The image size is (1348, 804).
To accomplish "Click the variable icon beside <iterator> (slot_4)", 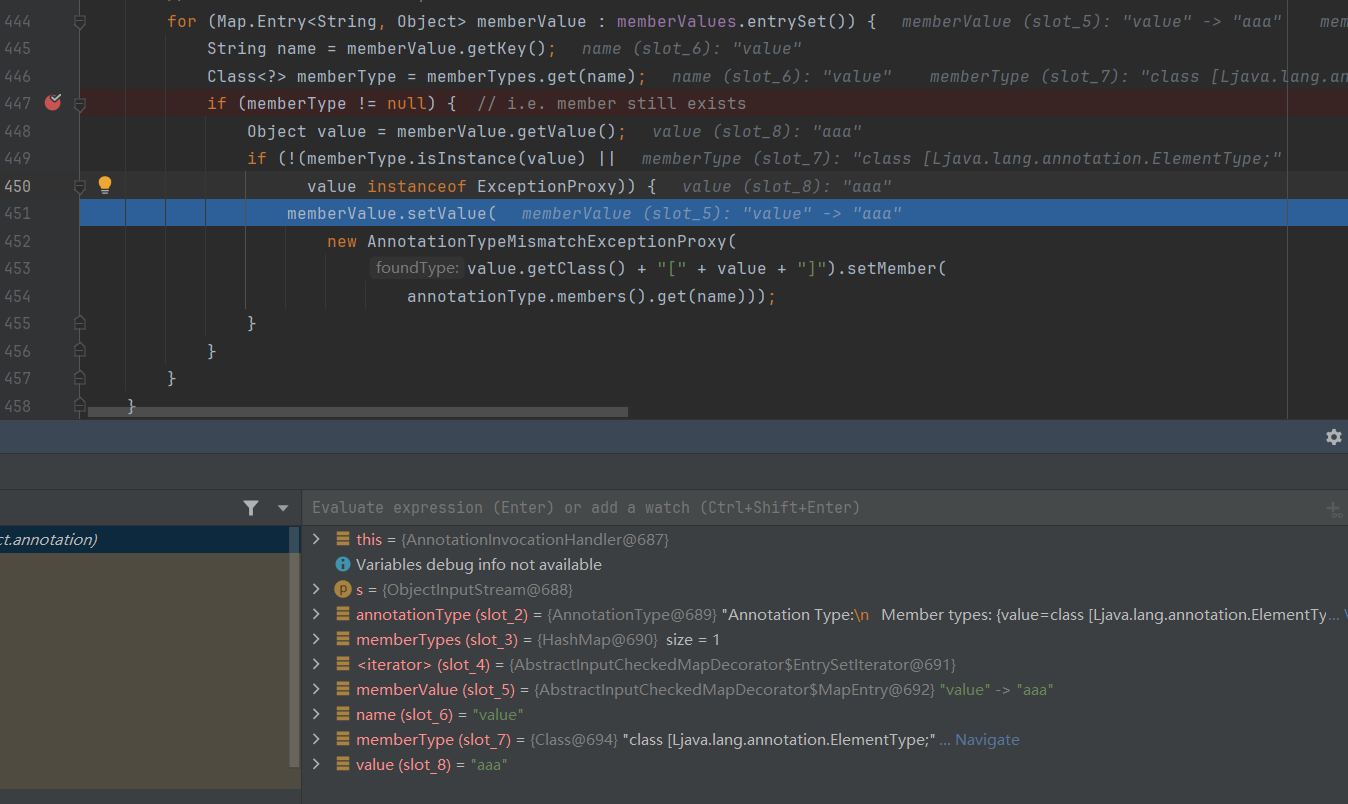I will click(x=343, y=665).
